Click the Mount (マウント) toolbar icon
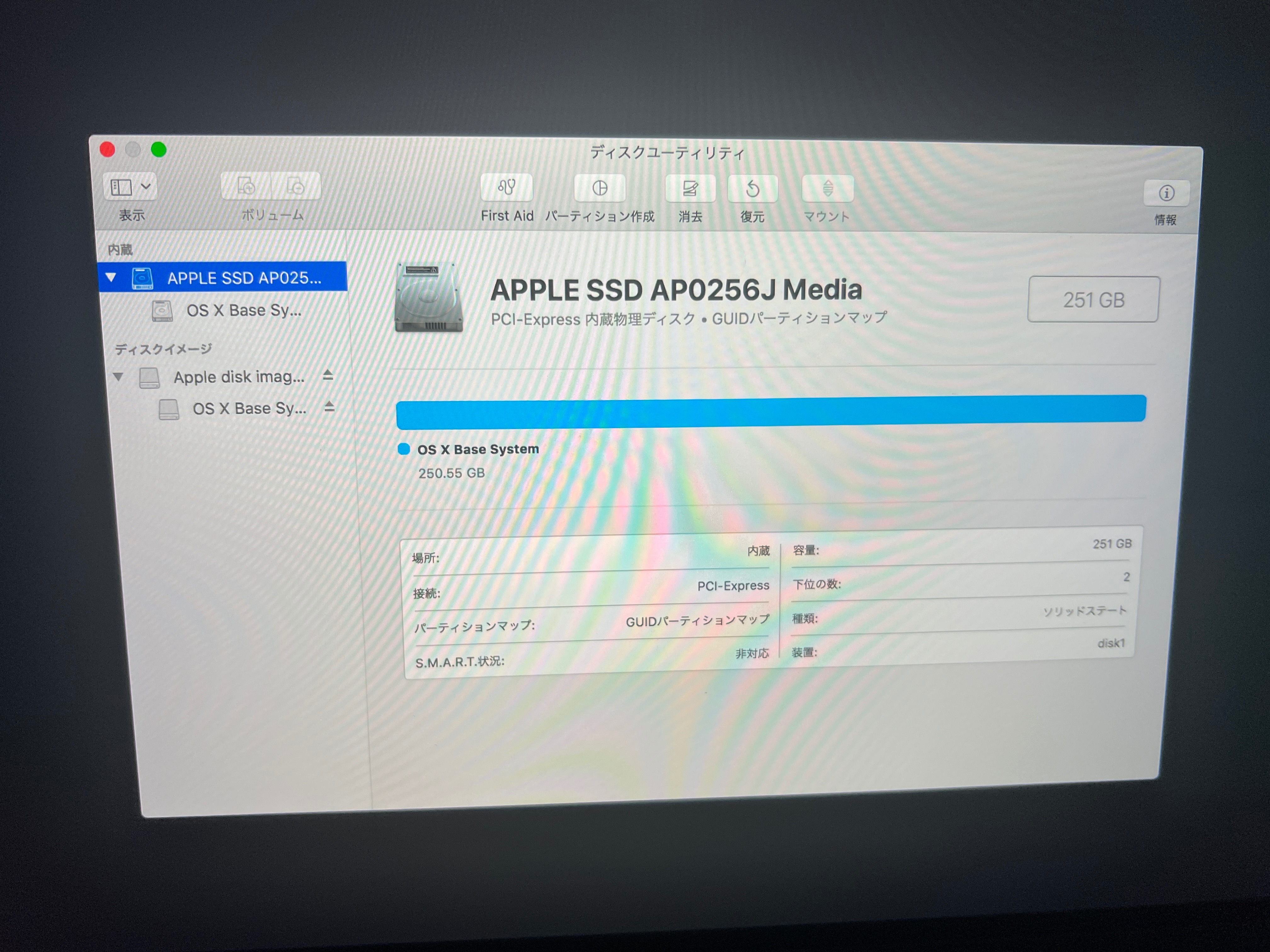This screenshot has width=1270, height=952. point(827,189)
